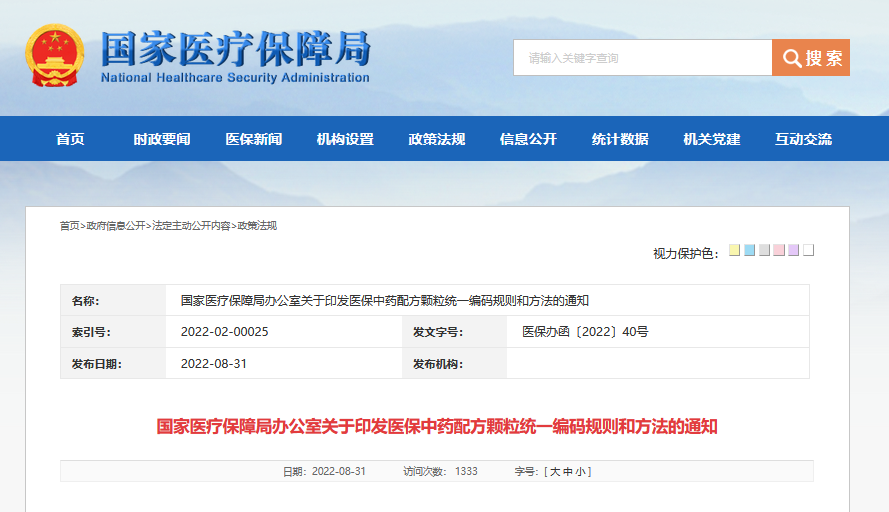The width and height of the screenshot is (889, 512).
Task: Select the gray eye-protection color swatch
Action: [764, 250]
